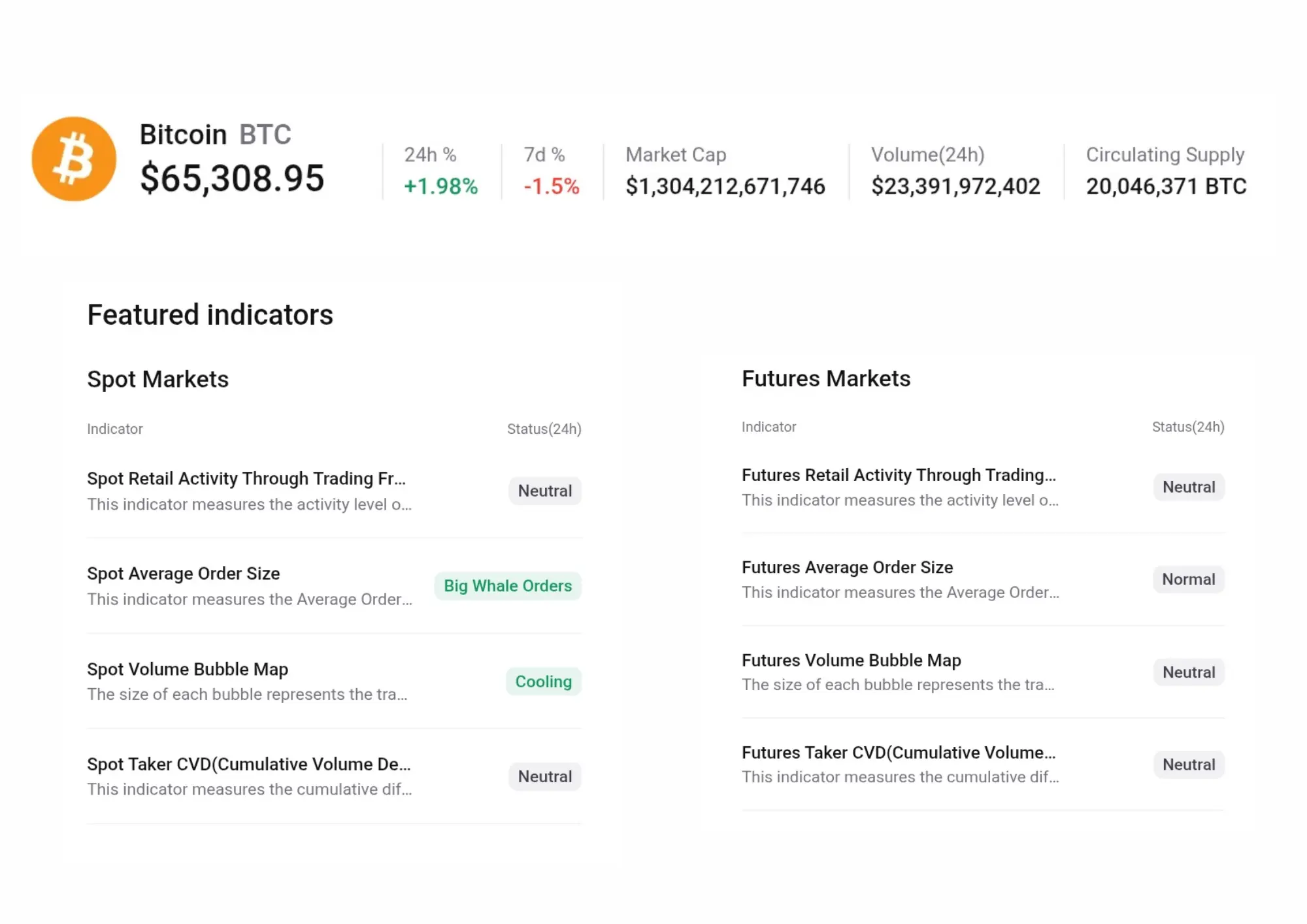Click the 24h % label
This screenshot has height=924, width=1307.
(430, 155)
